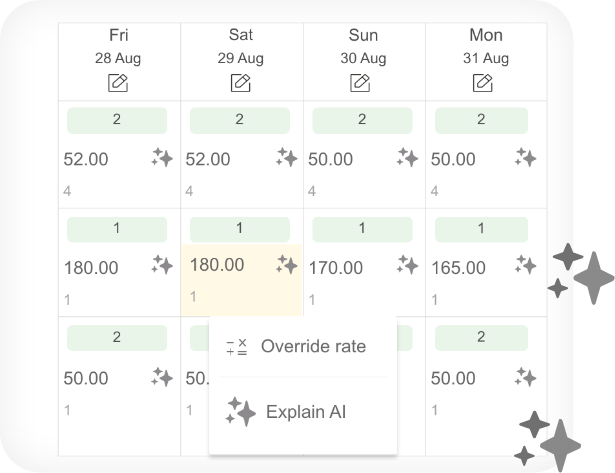Click green badge 2 in Monday's bottom row
This screenshot has width=615, height=473.
point(481,338)
